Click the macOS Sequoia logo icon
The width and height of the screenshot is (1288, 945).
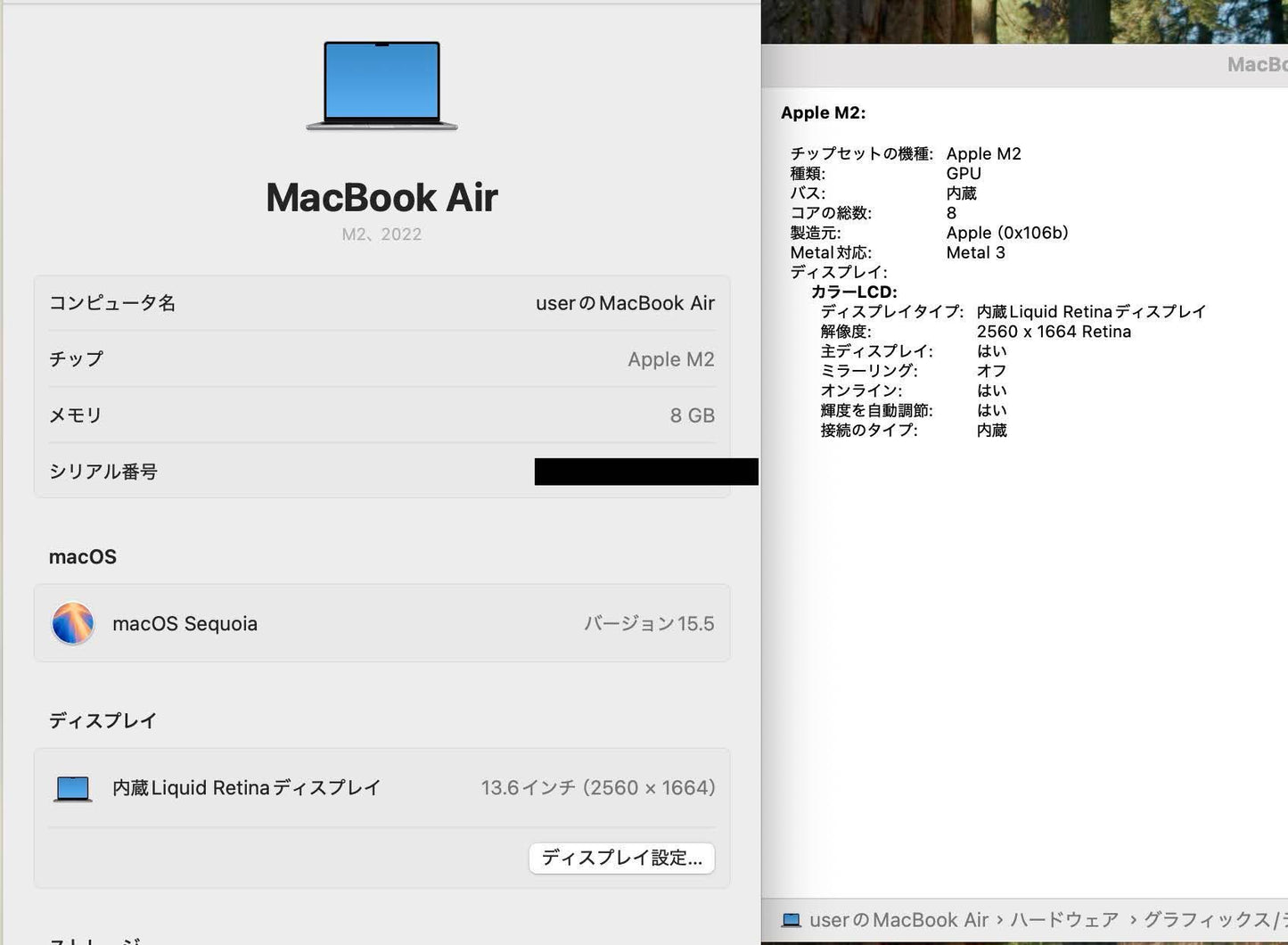72,623
